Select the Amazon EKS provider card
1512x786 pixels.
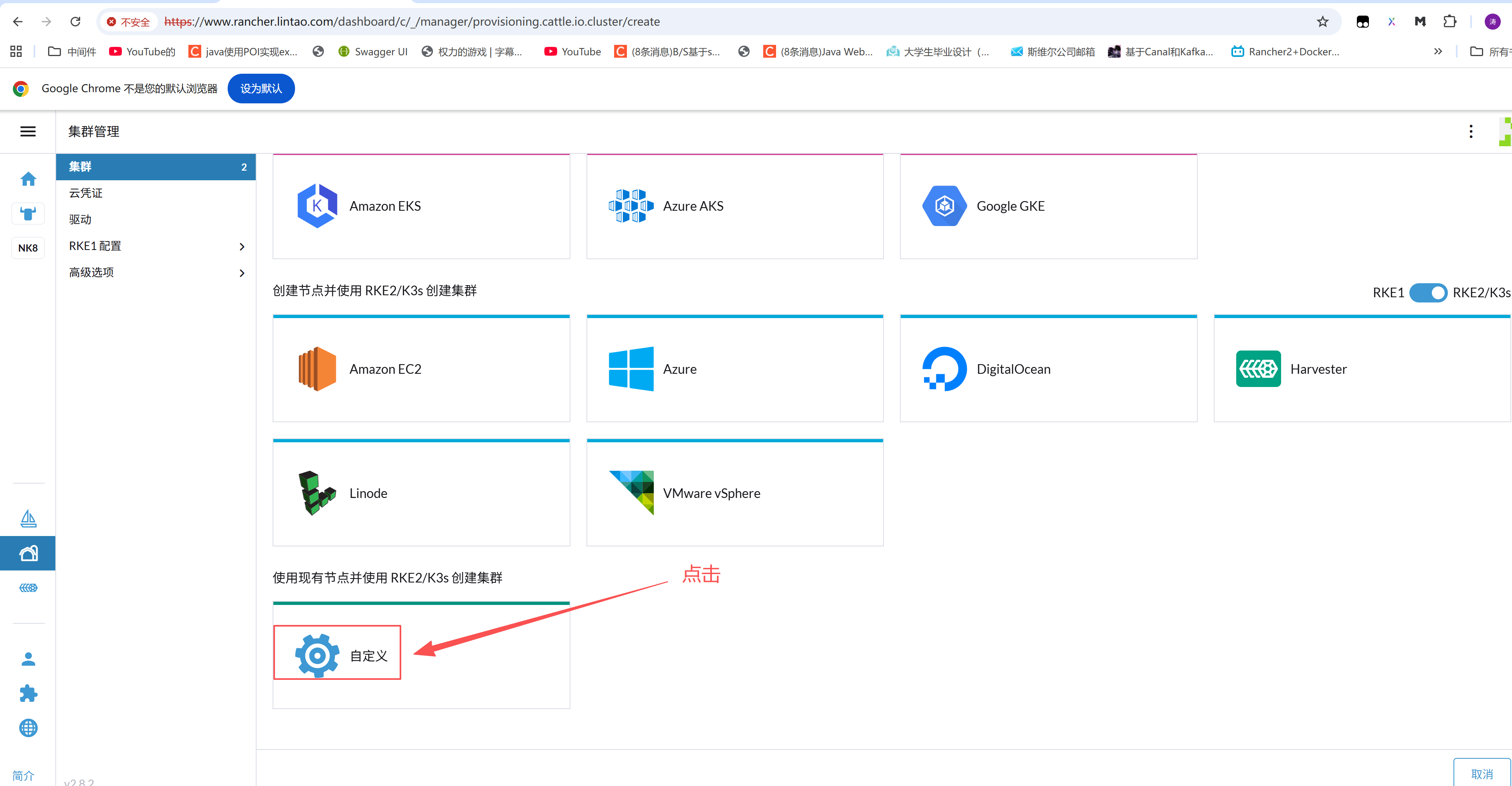click(421, 206)
